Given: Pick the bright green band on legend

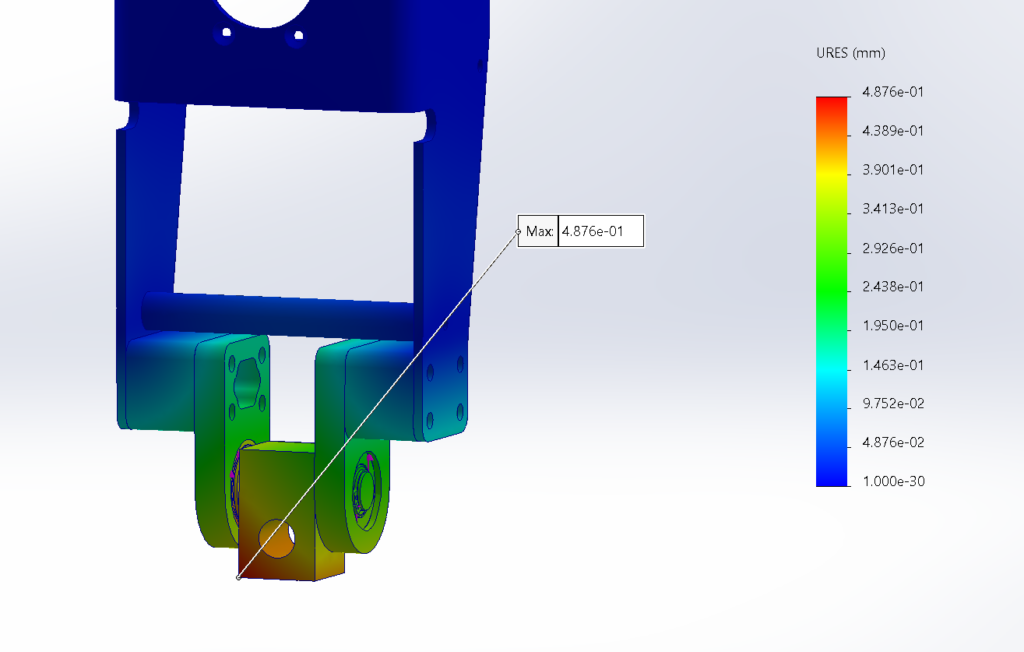Looking at the screenshot, I should coord(831,287).
